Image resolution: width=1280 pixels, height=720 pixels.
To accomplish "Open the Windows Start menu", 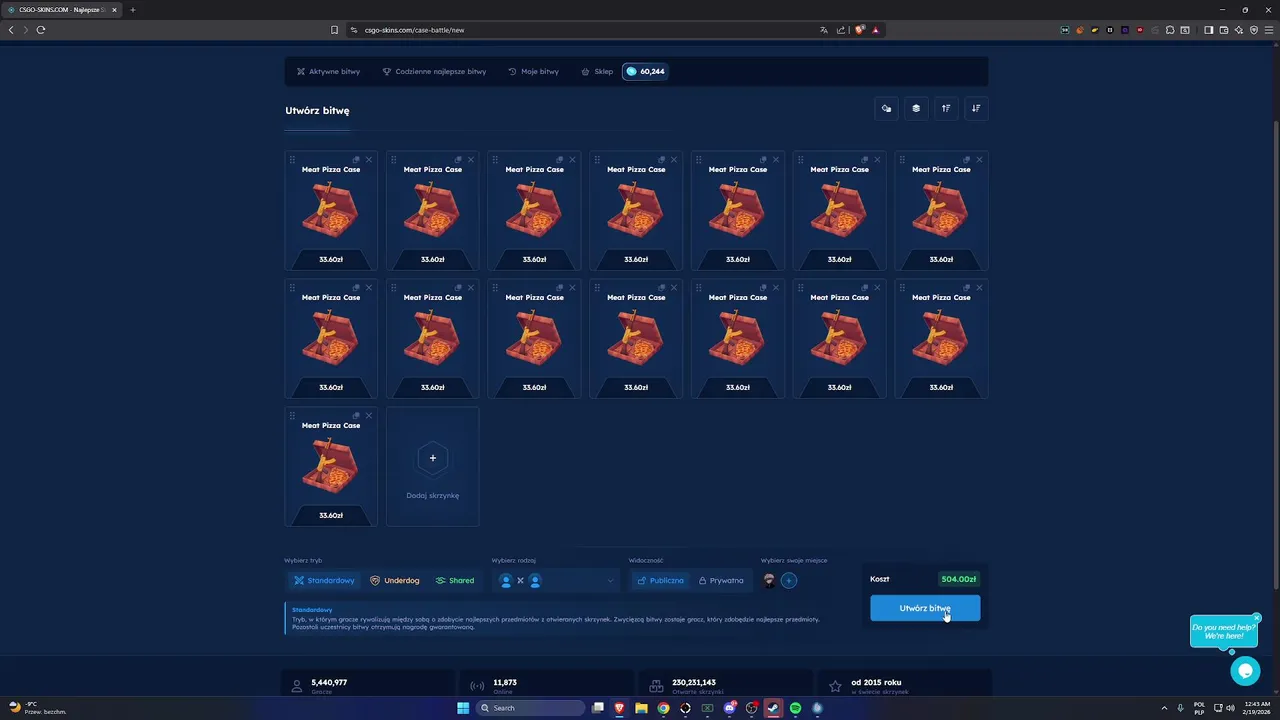I will pos(463,708).
